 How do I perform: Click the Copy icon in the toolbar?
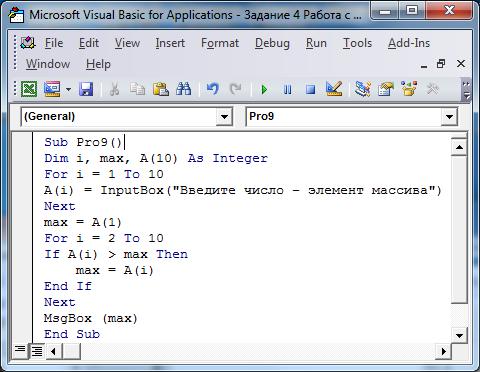click(x=137, y=89)
